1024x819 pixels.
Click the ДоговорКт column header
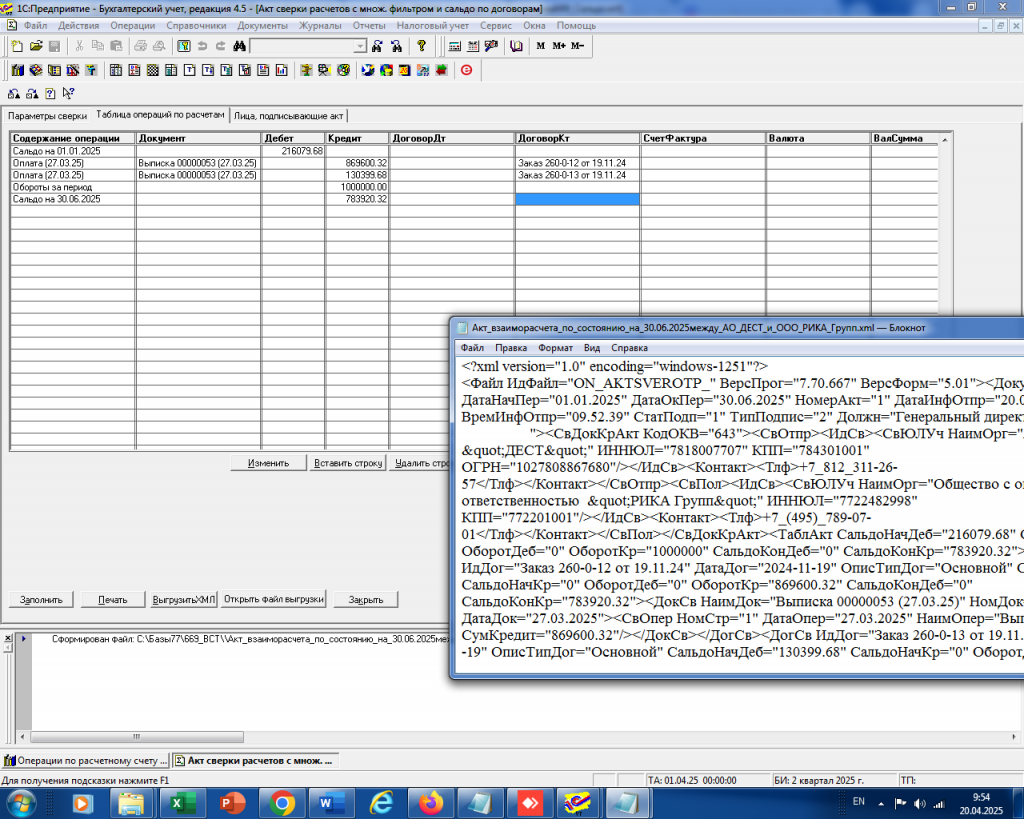click(x=577, y=138)
